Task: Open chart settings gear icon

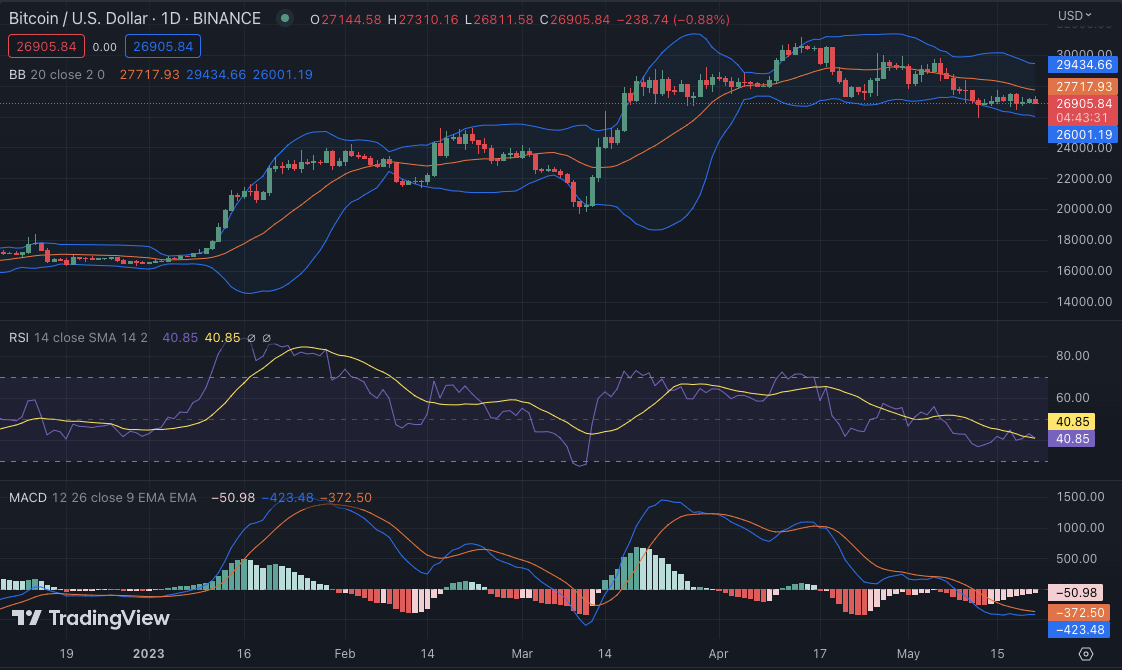Action: click(1085, 653)
